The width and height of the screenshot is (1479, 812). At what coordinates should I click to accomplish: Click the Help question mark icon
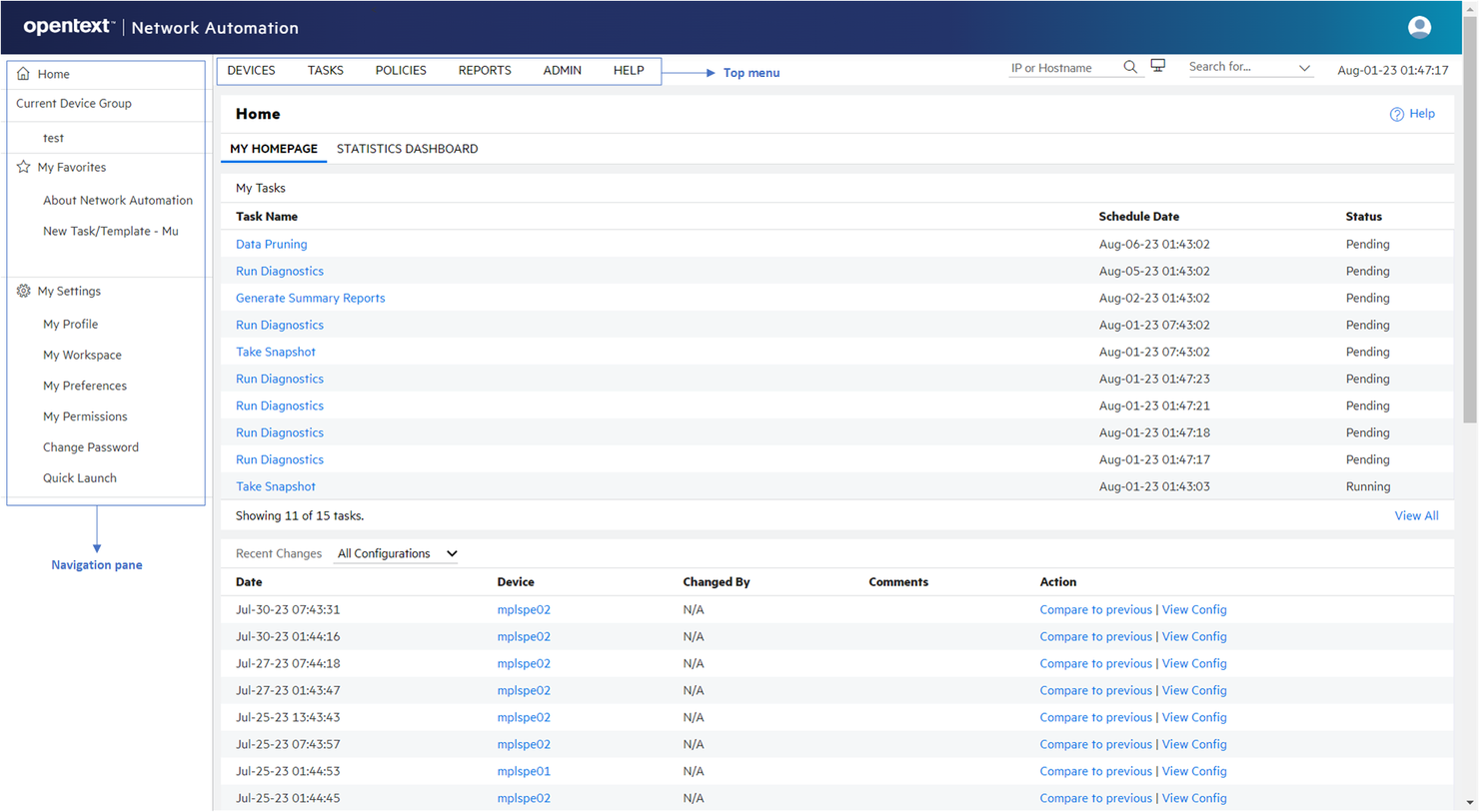pyautogui.click(x=1396, y=114)
